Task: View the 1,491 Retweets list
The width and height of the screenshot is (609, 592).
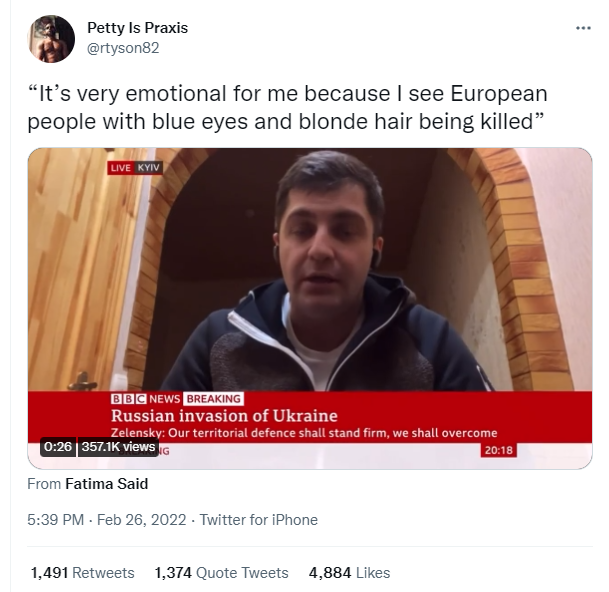Action: pos(82,573)
